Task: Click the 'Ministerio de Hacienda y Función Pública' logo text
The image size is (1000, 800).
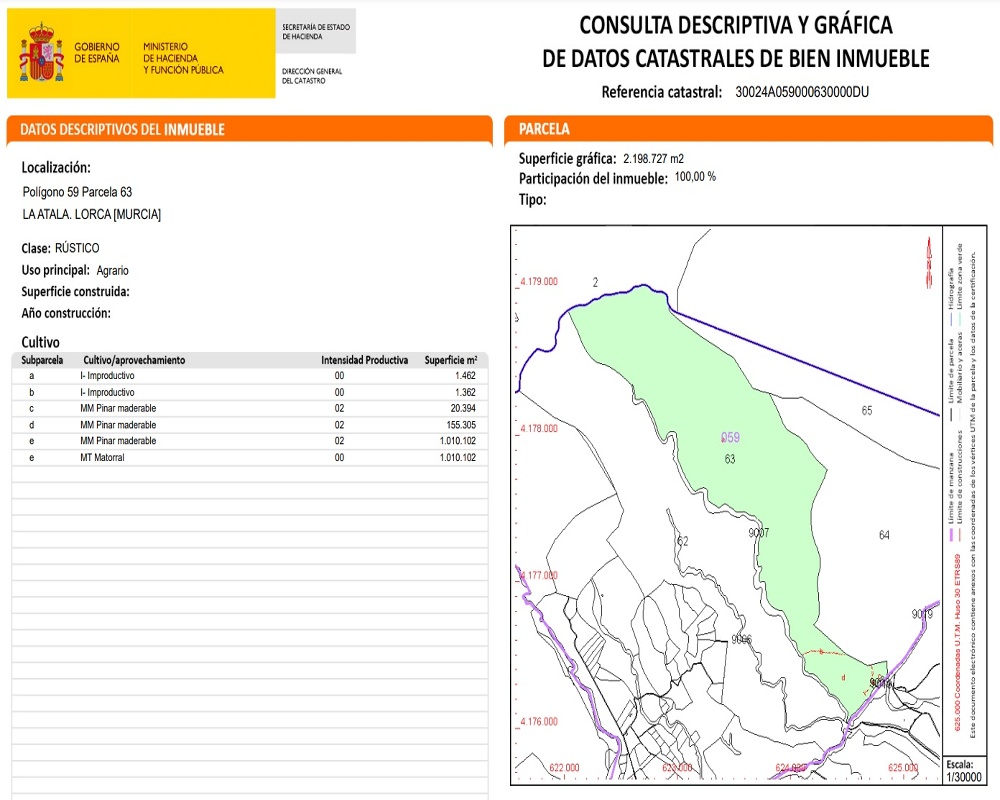Action: [183, 58]
